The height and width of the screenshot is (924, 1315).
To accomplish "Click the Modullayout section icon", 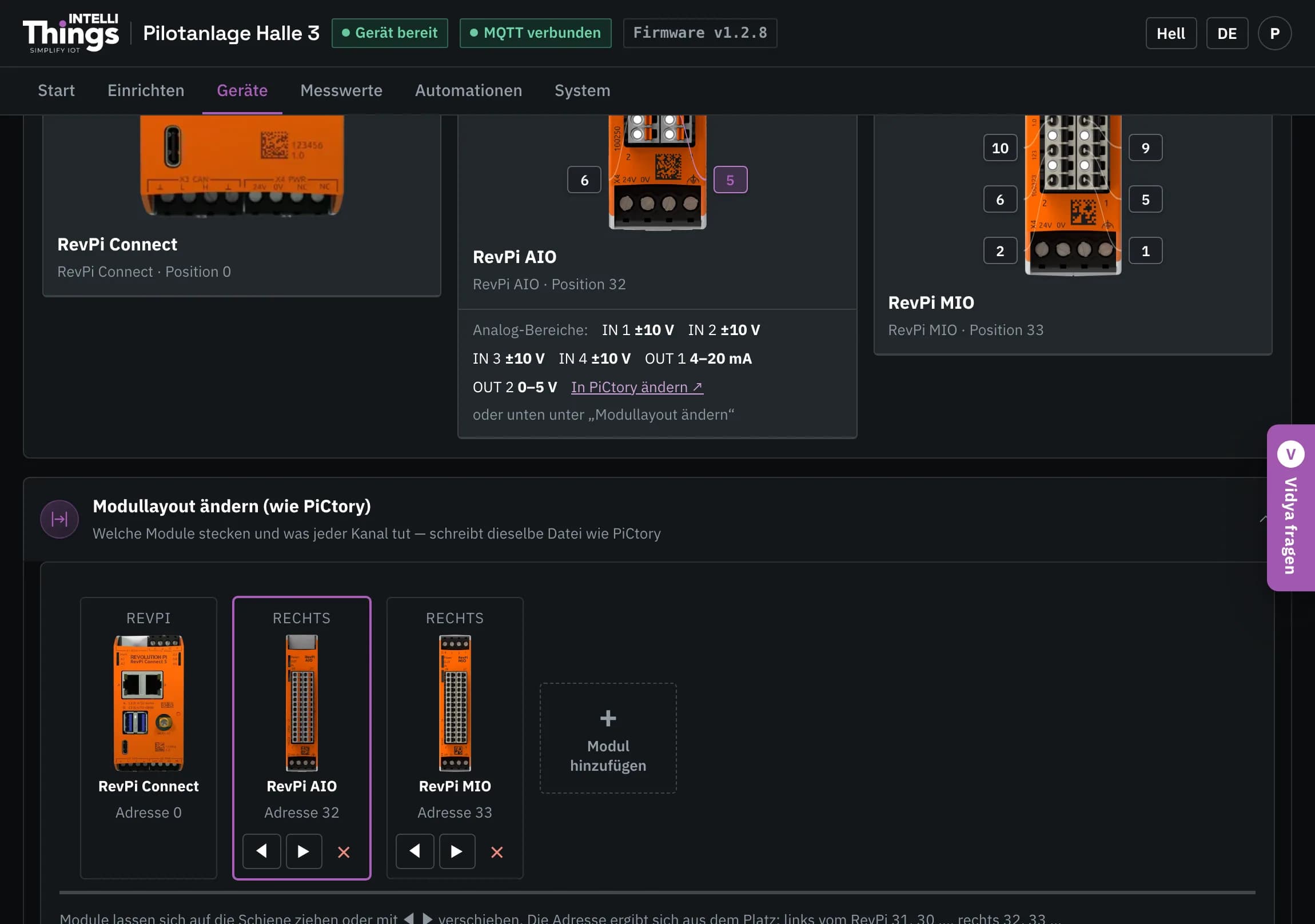I will 59,519.
